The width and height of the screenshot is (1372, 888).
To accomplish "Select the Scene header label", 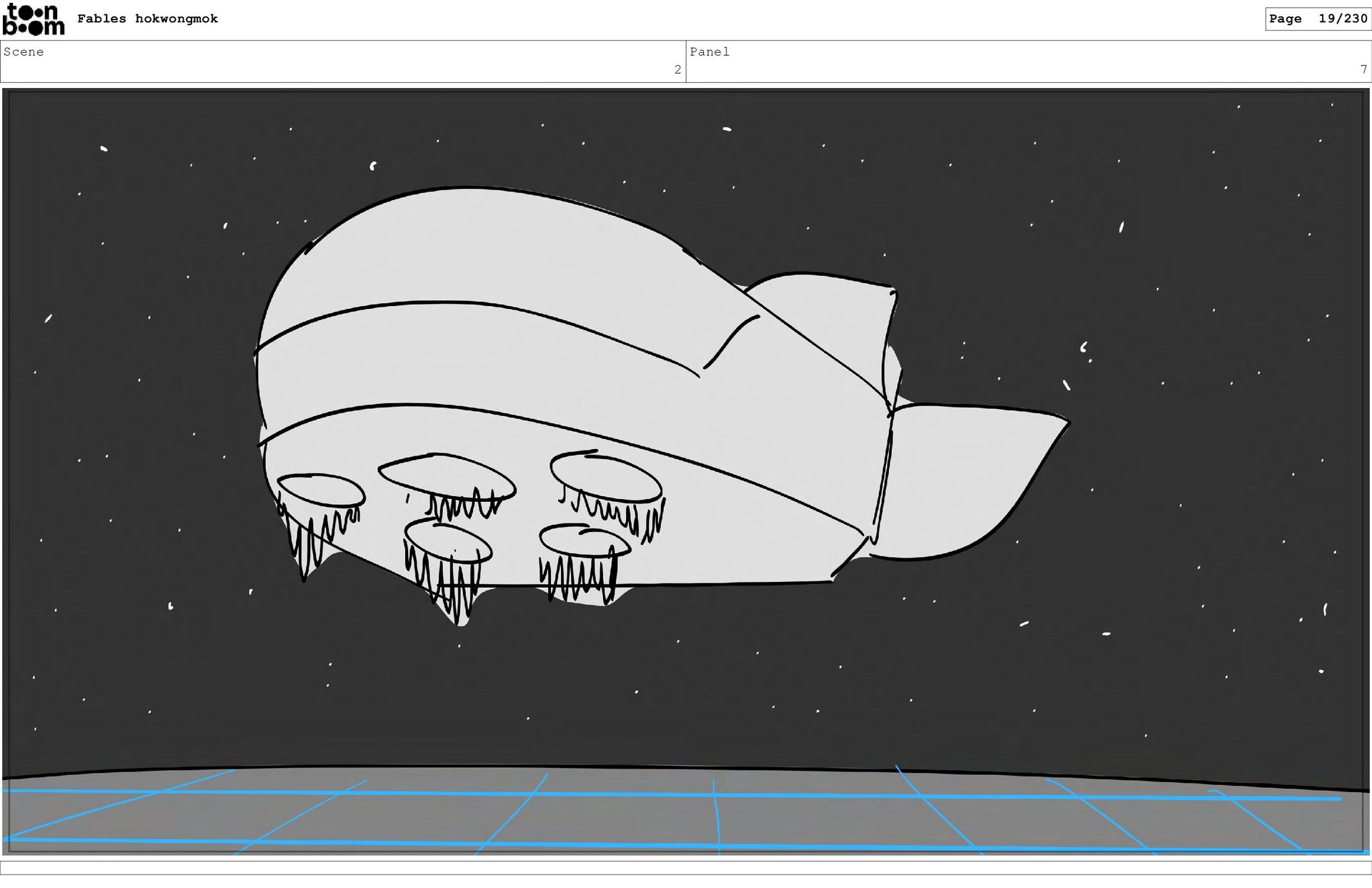I will [24, 52].
